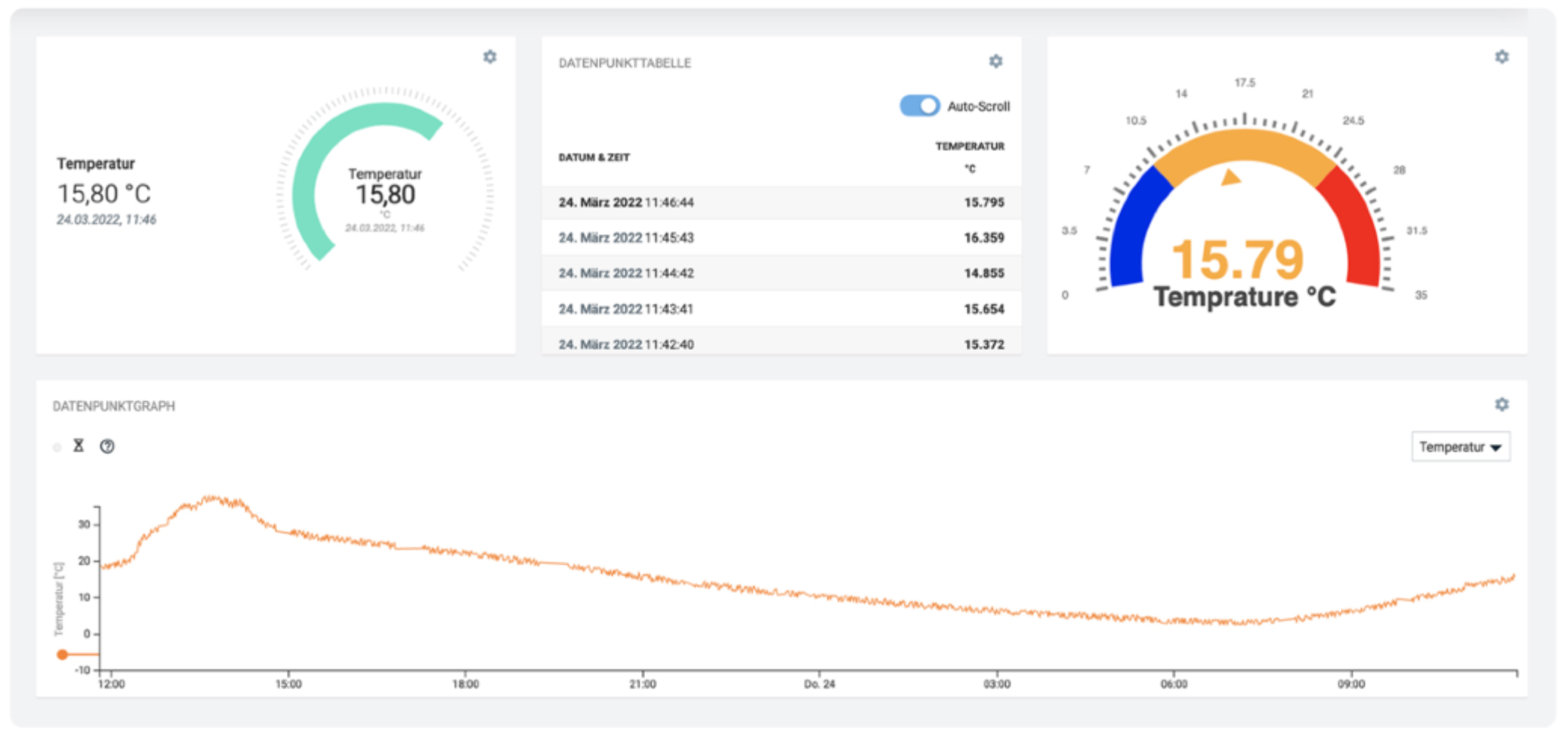Open settings gear of Temperatur radial widget
This screenshot has height=738, width=1568.
(489, 57)
